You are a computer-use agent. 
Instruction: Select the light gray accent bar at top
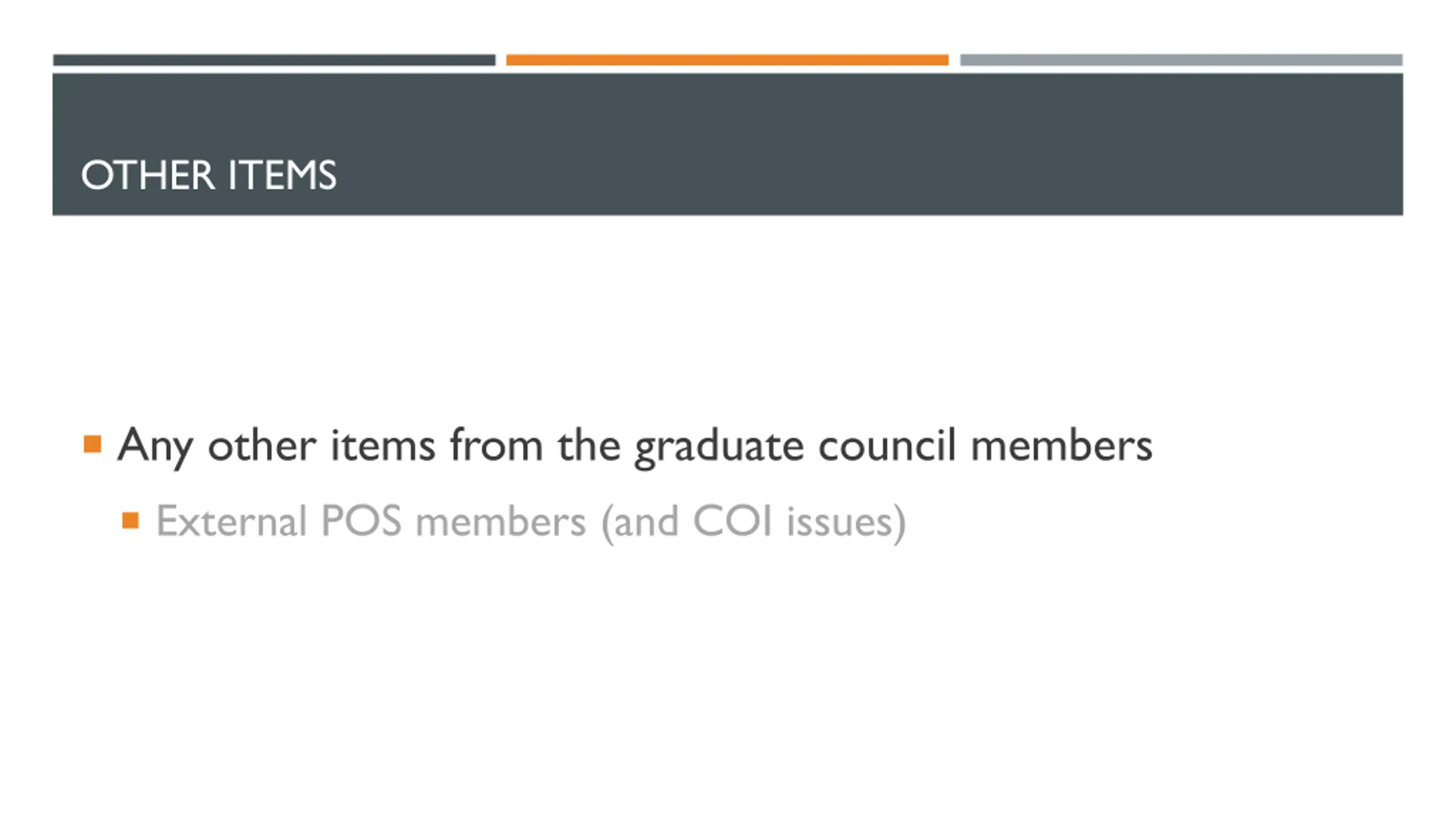pyautogui.click(x=1181, y=60)
